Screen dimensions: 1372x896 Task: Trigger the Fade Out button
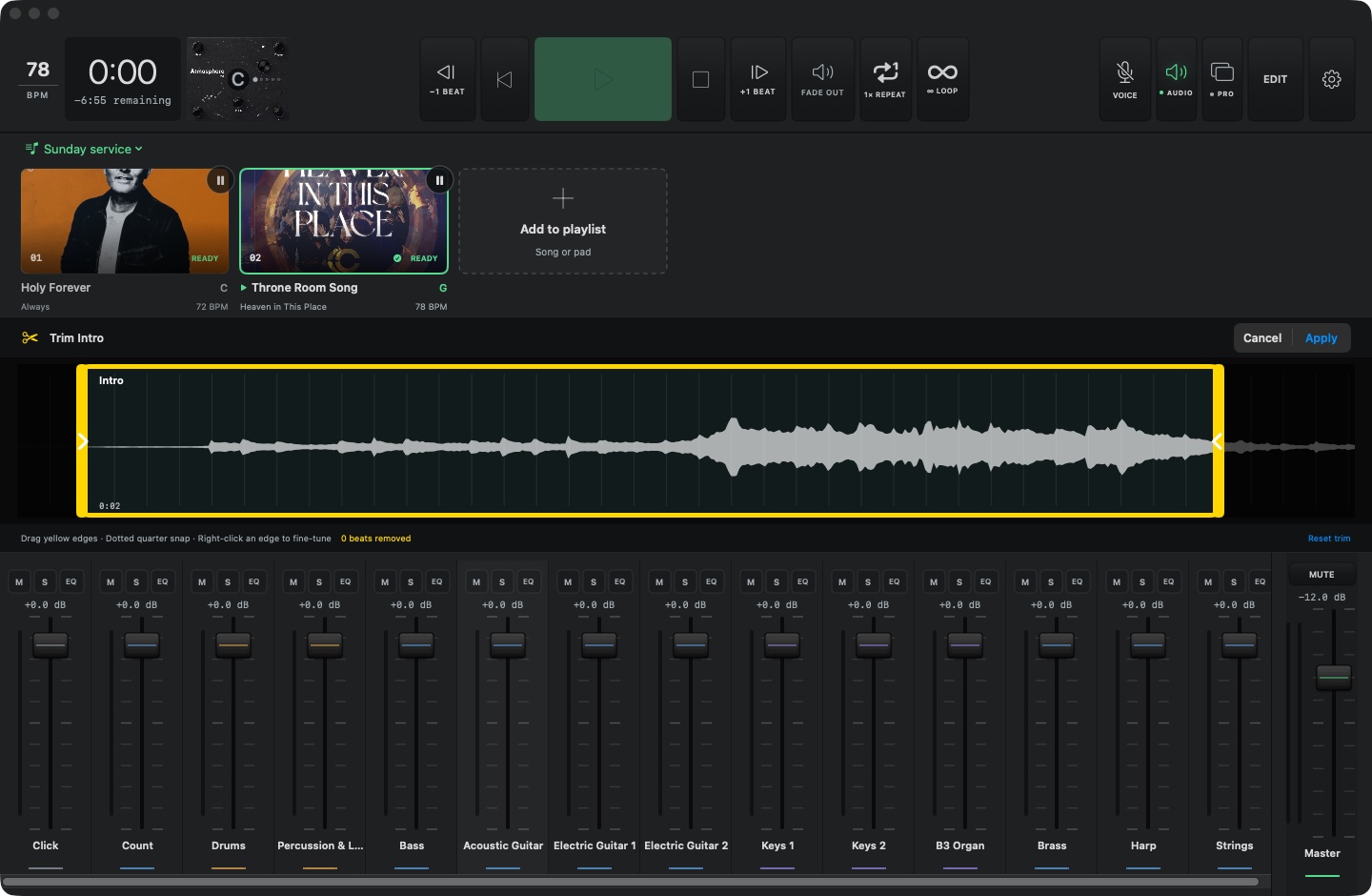(822, 79)
